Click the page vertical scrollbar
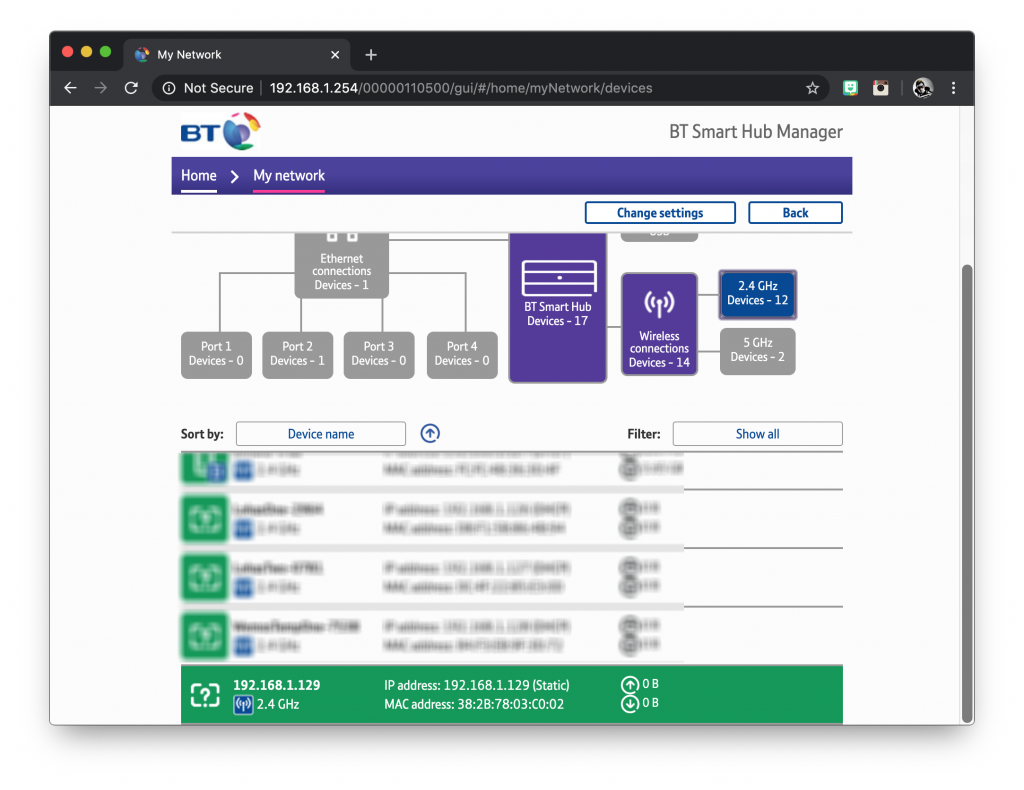 click(967, 494)
